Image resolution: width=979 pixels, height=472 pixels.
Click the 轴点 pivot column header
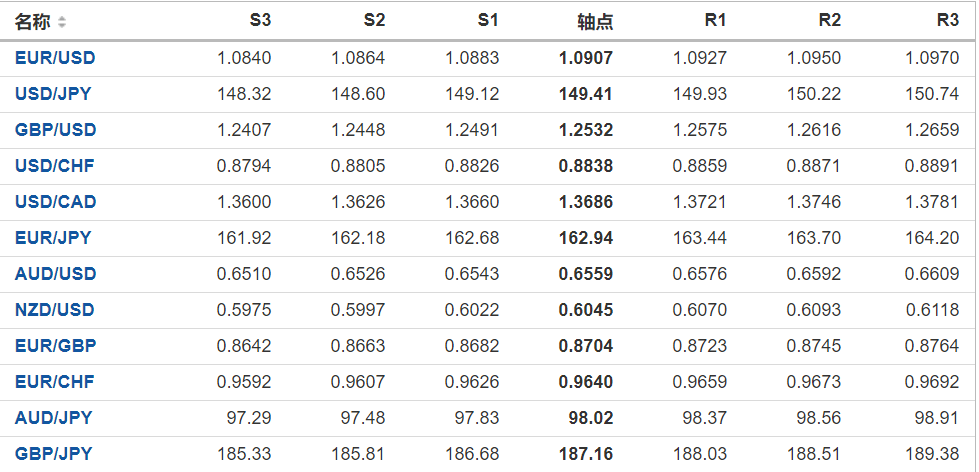coord(595,21)
